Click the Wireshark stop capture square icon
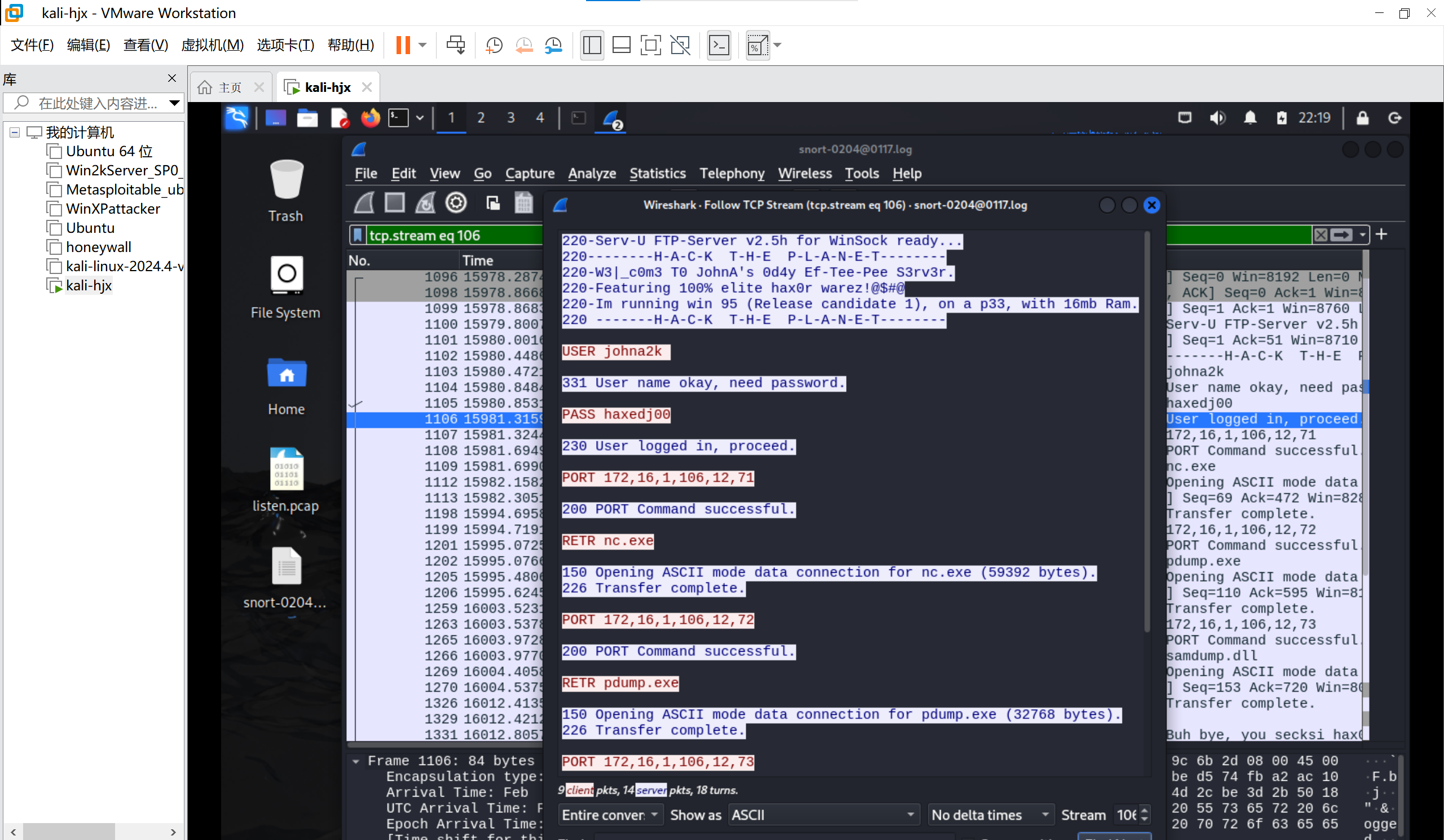This screenshot has width=1444, height=840. coord(395,204)
